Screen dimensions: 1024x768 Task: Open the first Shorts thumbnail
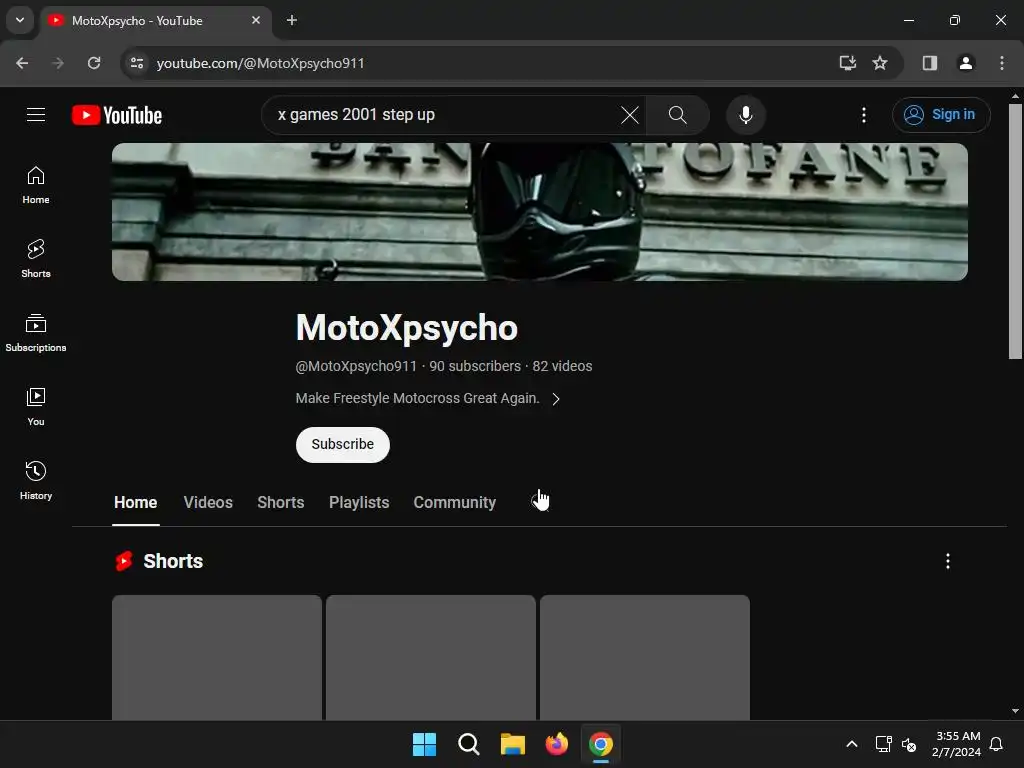tap(217, 657)
